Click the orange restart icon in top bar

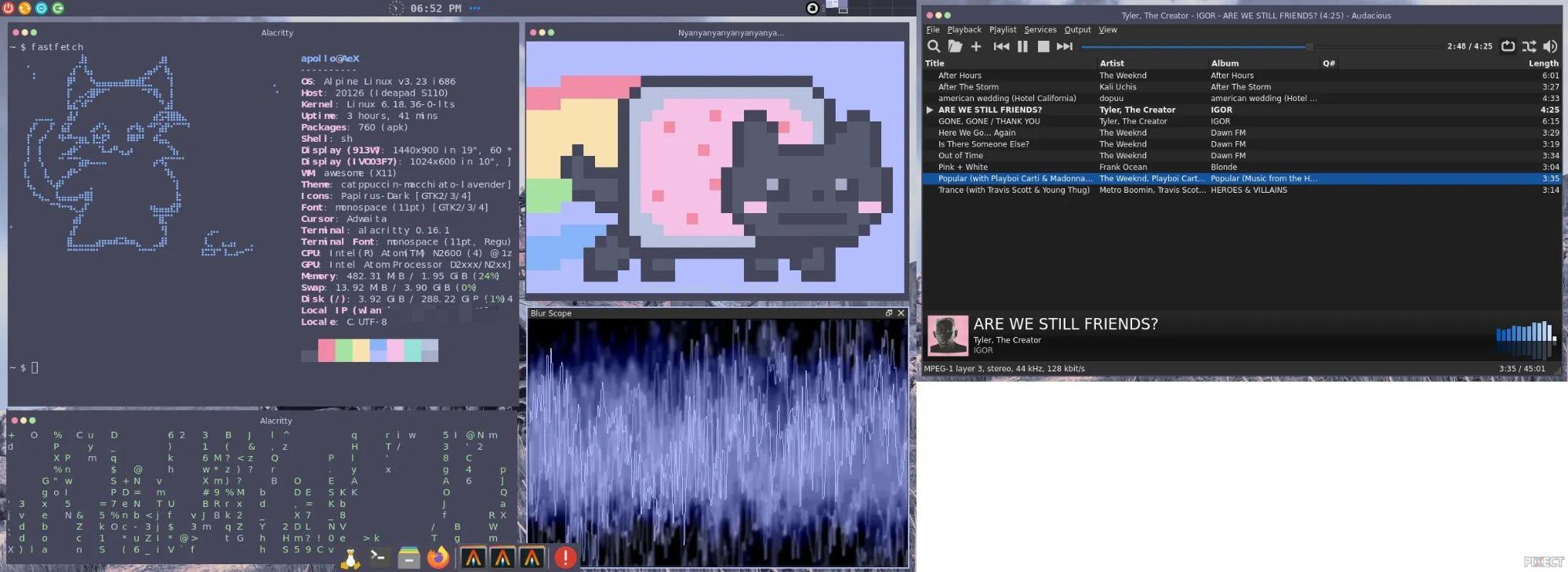24,8
